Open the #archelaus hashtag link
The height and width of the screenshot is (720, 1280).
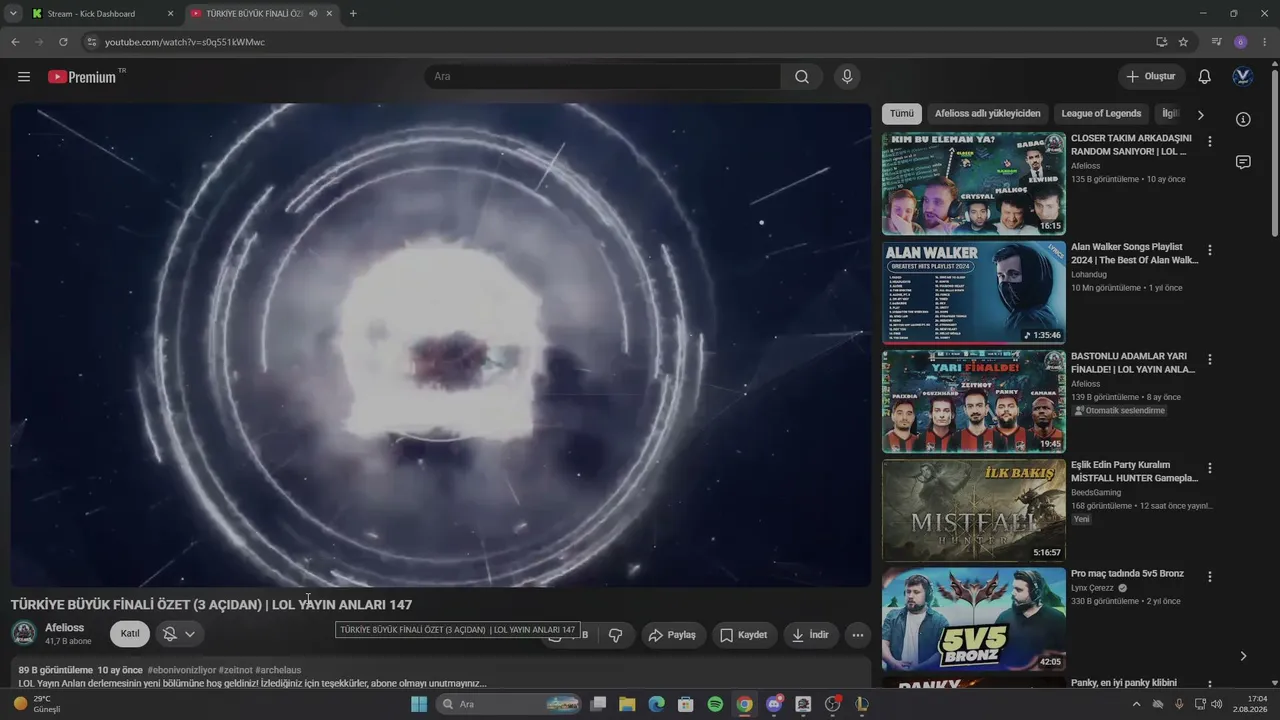click(x=278, y=670)
